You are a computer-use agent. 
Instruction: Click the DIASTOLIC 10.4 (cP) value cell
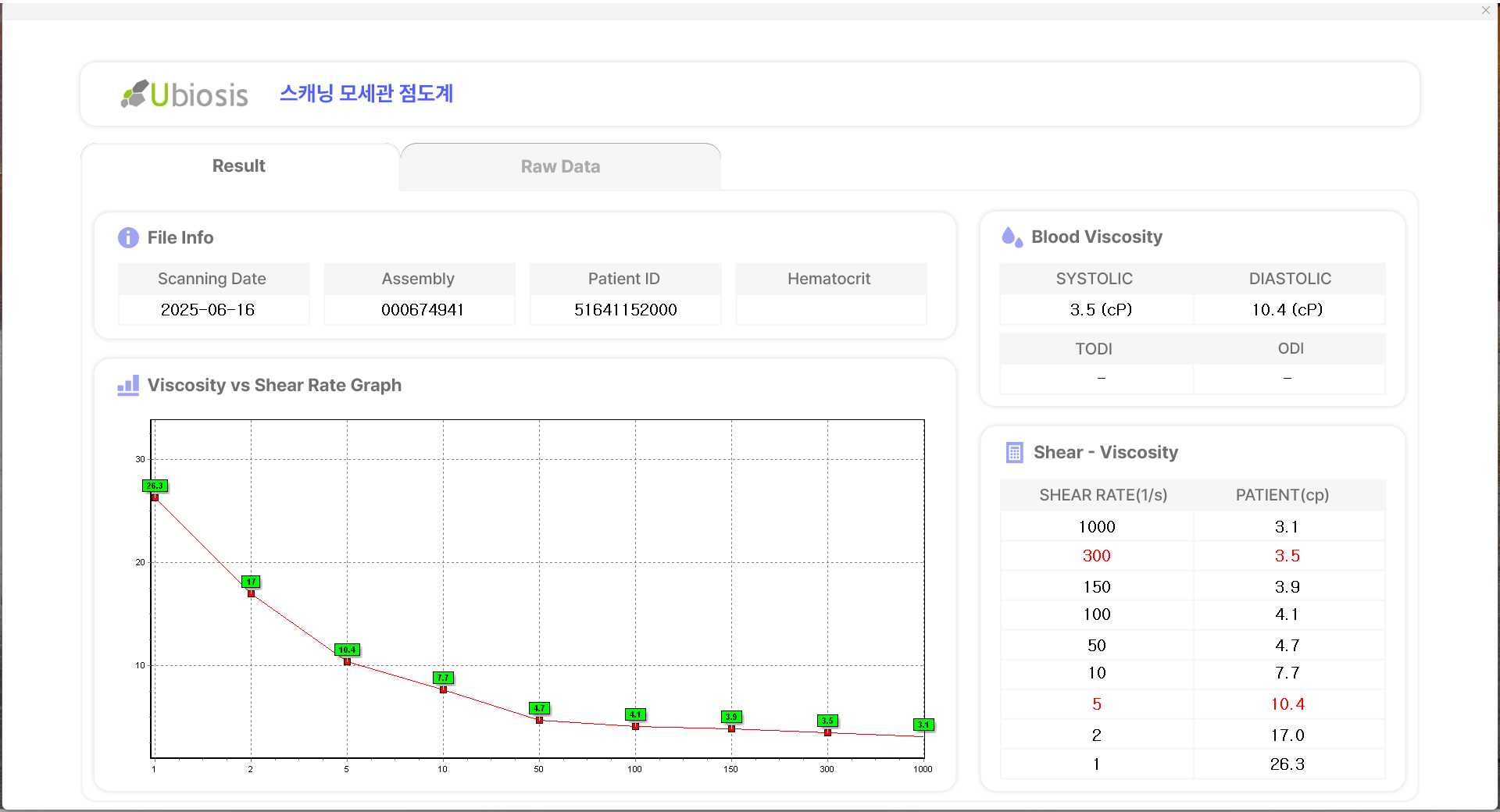tap(1287, 310)
